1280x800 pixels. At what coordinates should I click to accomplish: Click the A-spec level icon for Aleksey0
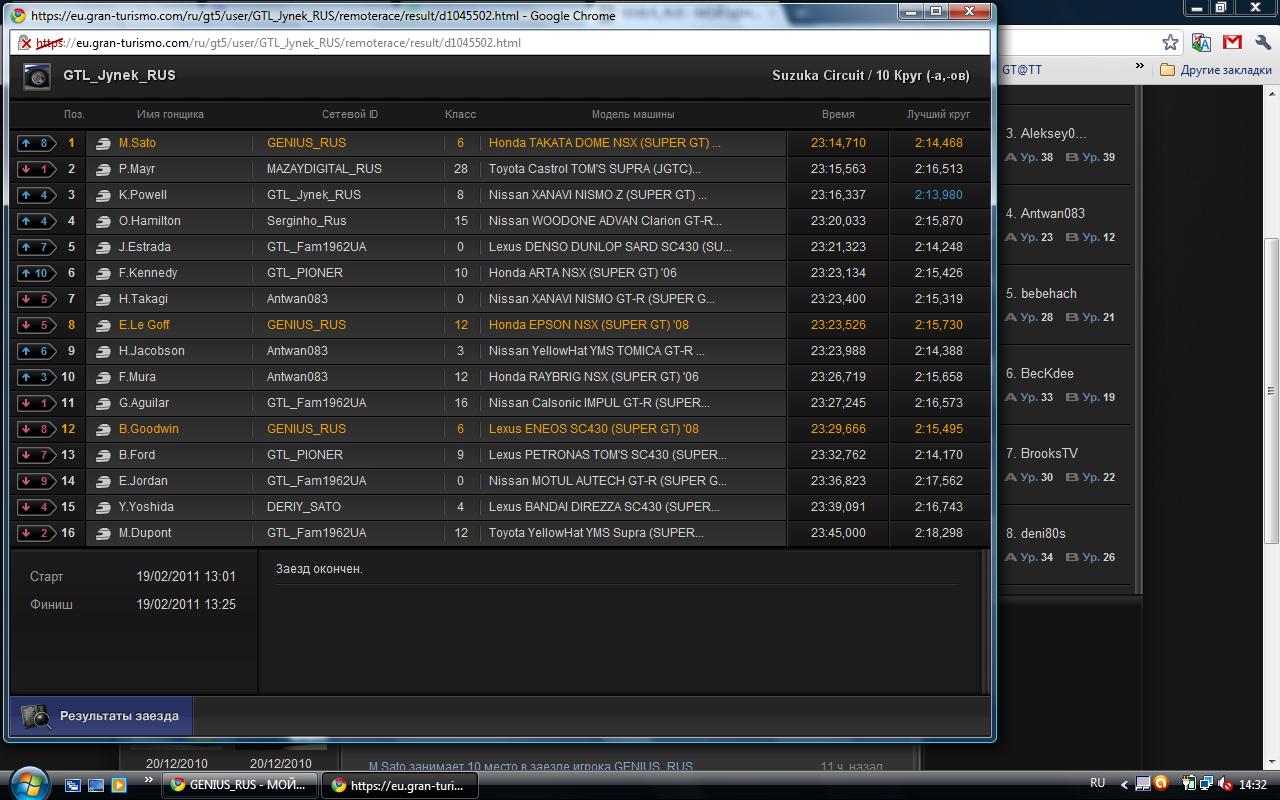[1011, 157]
